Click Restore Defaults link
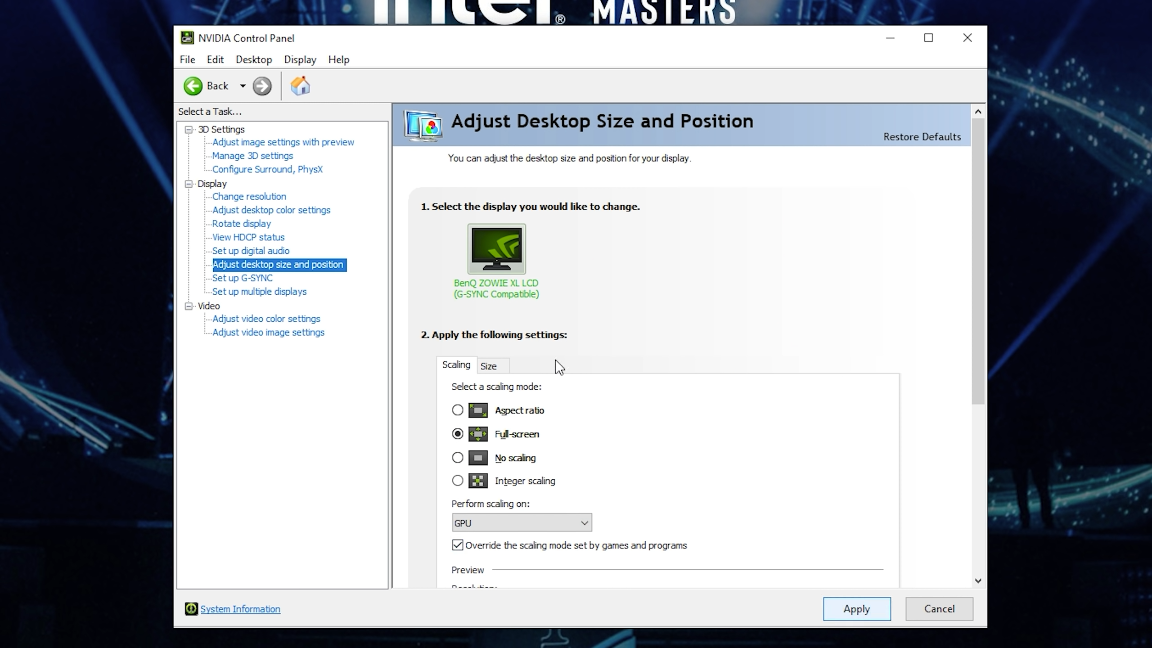This screenshot has height=648, width=1152. point(921,137)
